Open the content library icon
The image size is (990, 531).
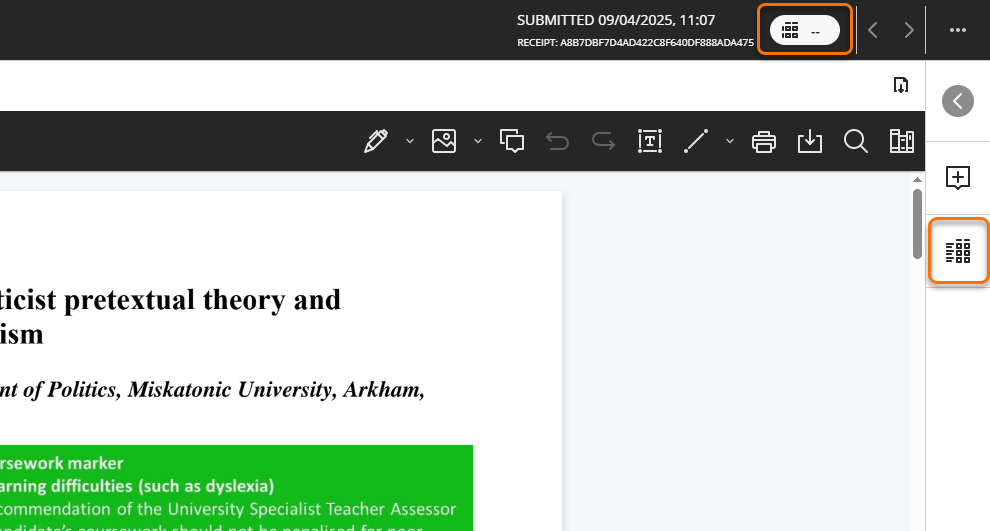(902, 142)
